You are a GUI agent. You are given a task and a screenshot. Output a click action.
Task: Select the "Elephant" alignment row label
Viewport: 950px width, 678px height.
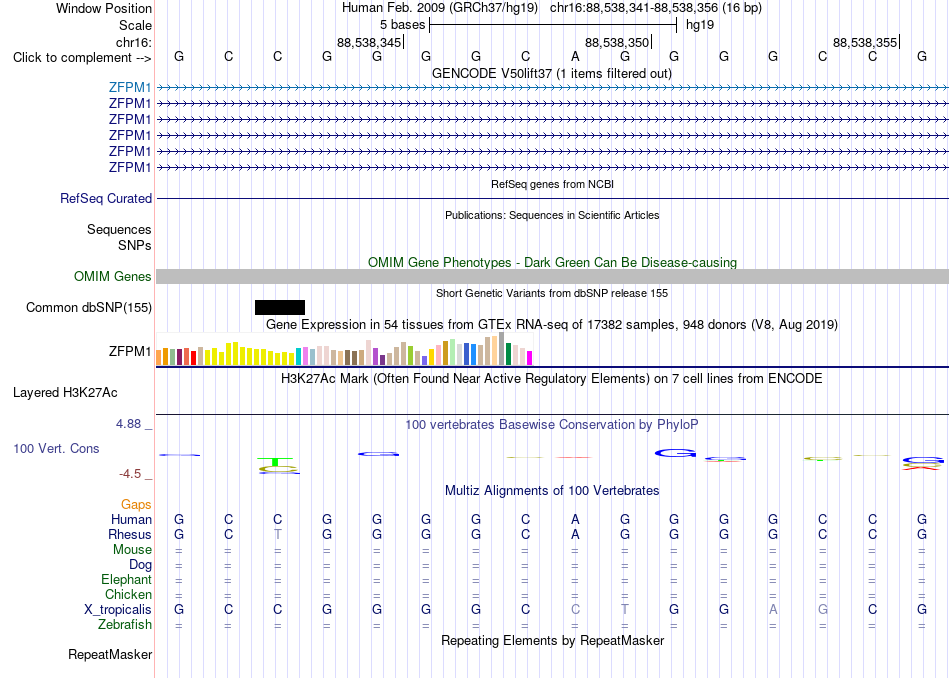[126, 579]
